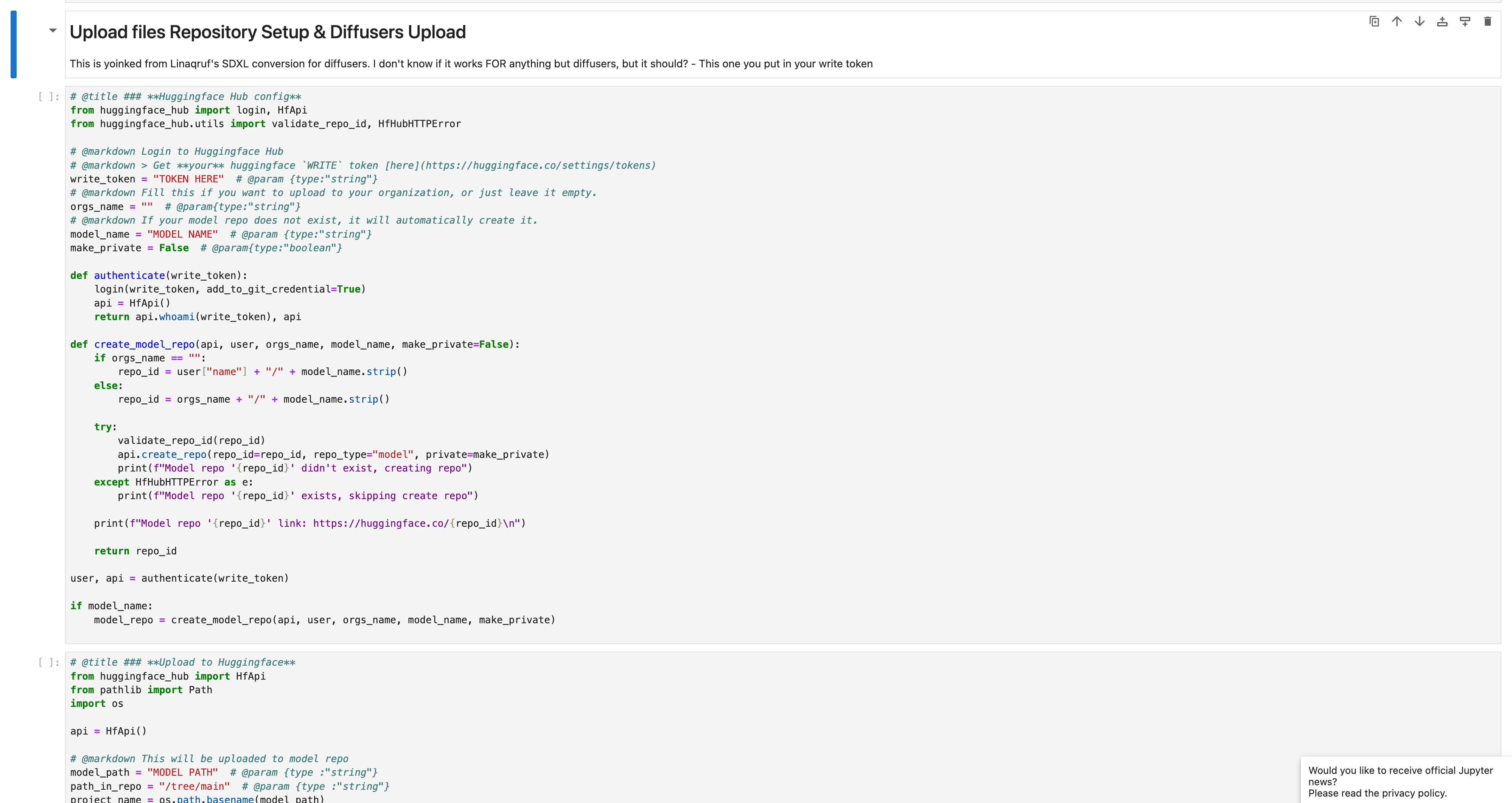Click the 'from pathlib import Path' line

point(142,690)
